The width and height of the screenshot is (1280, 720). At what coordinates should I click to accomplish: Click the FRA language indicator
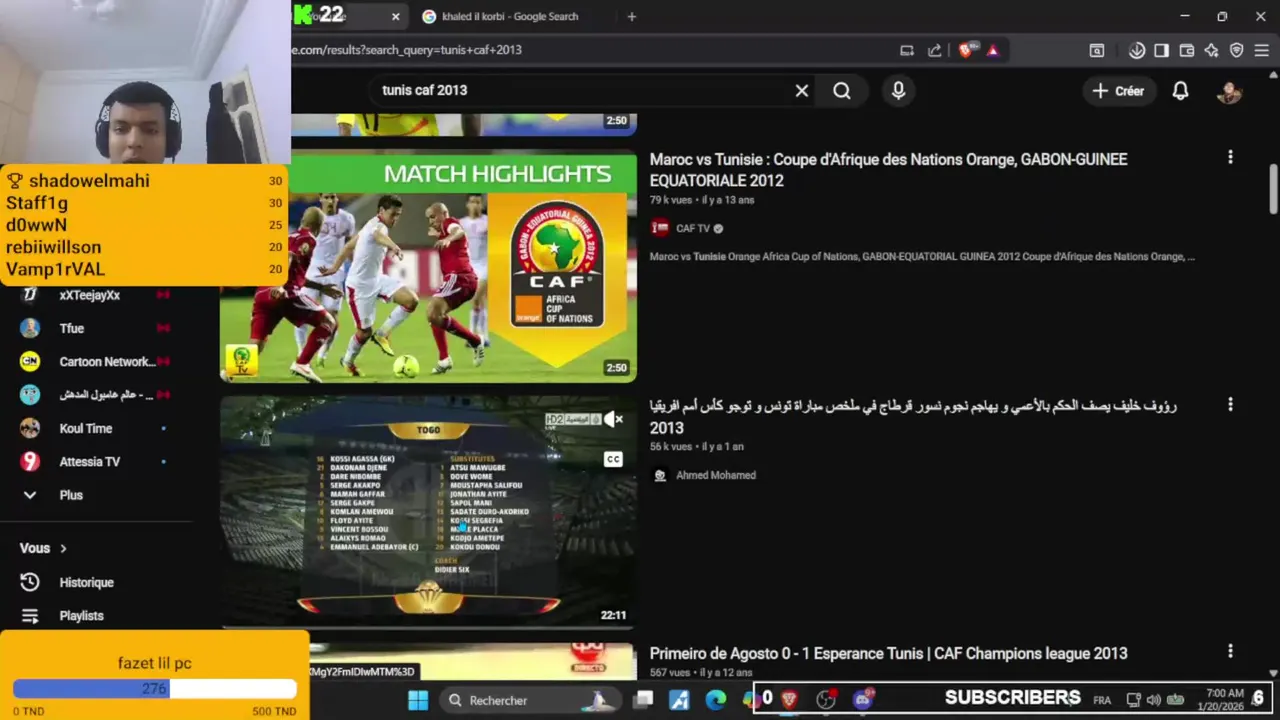[1102, 700]
